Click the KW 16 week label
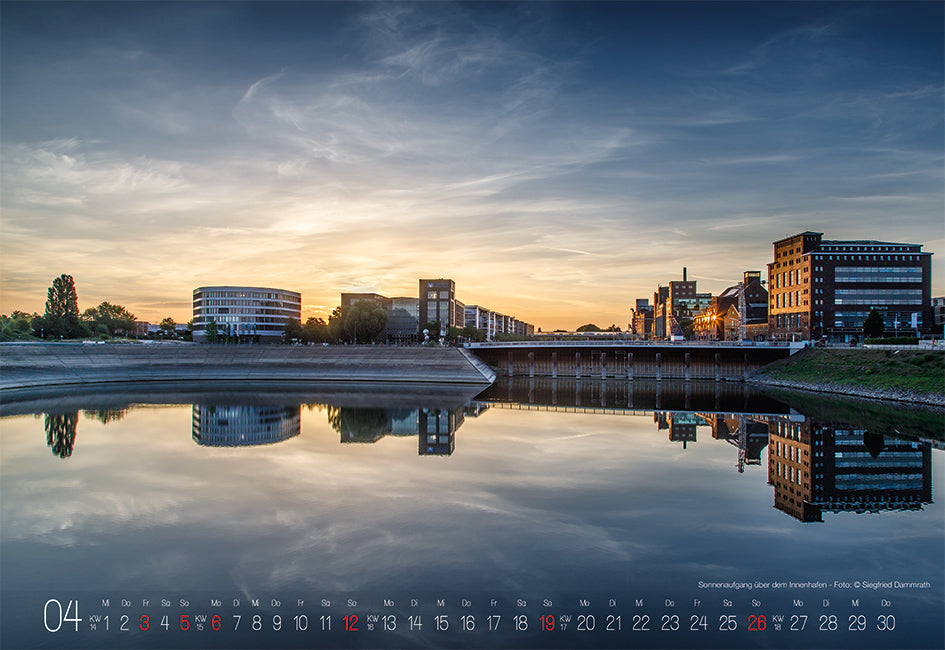Image resolution: width=945 pixels, height=650 pixels. [372, 622]
